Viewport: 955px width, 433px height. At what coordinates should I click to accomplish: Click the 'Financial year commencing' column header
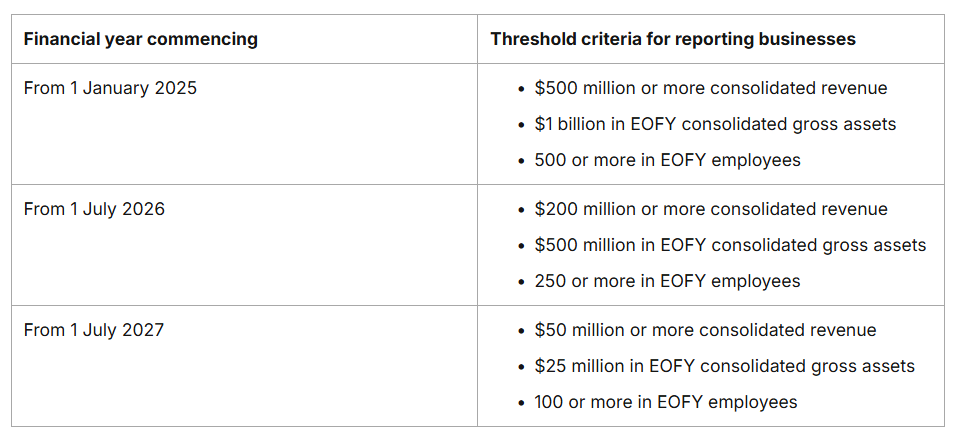coord(140,40)
